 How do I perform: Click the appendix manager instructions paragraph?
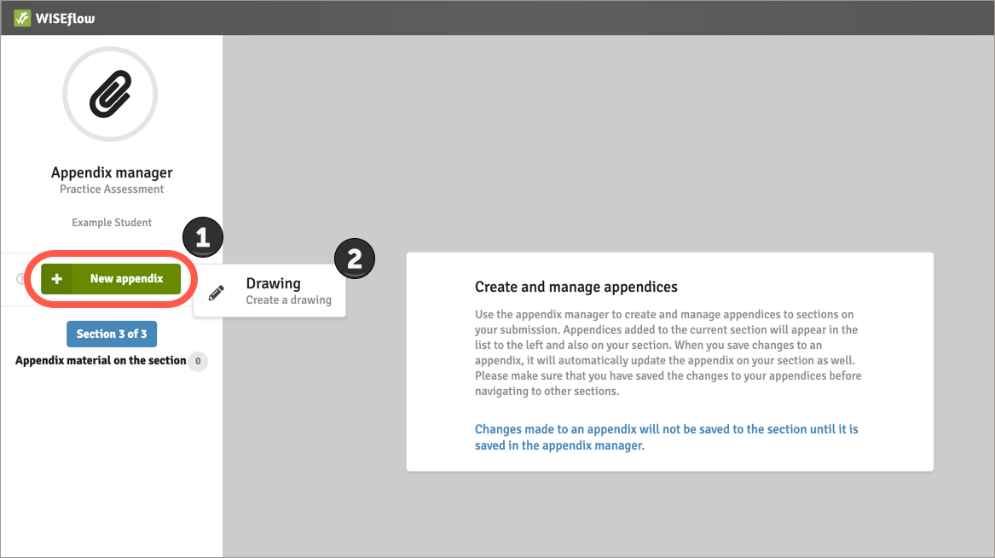coord(668,352)
